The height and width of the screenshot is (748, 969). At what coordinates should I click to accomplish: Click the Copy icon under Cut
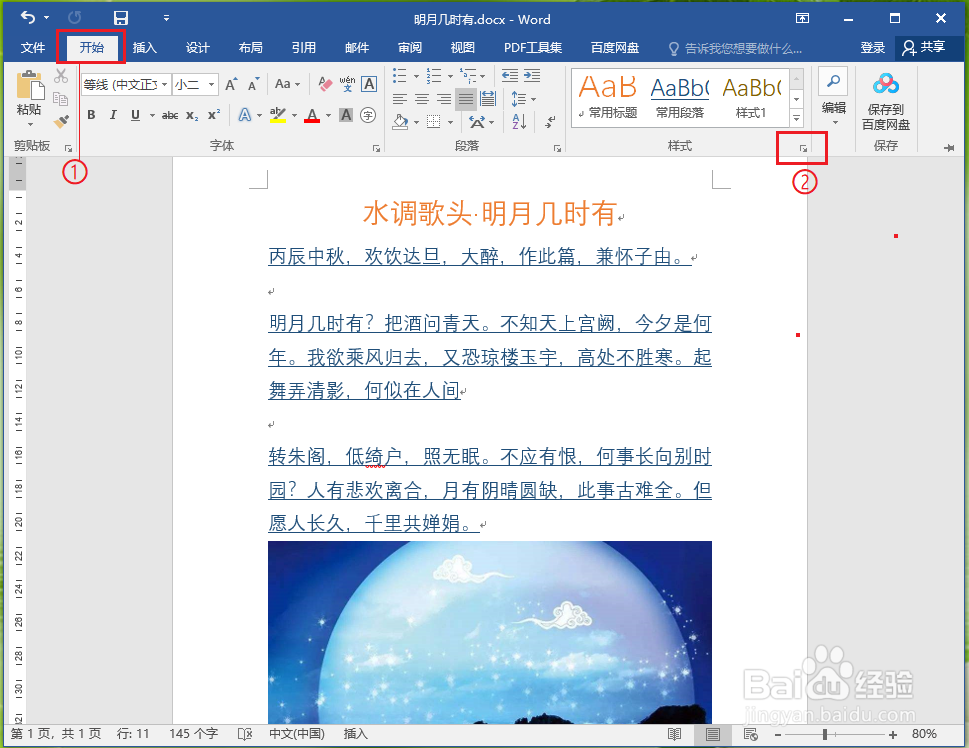tap(61, 98)
